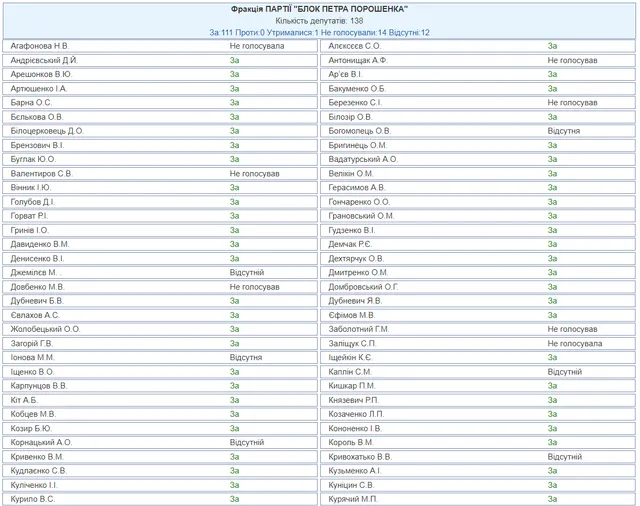
Task: Click 'Не голосував' status for Валентиров С.В.
Action: coord(254,173)
